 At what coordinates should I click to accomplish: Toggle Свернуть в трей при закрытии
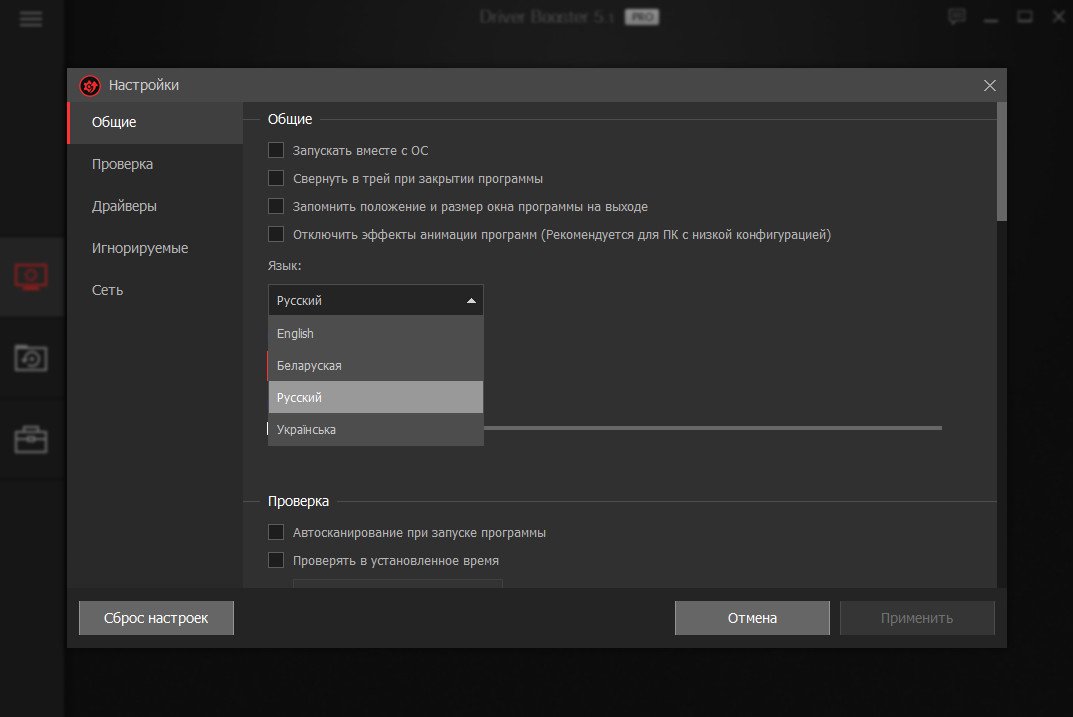tap(277, 179)
